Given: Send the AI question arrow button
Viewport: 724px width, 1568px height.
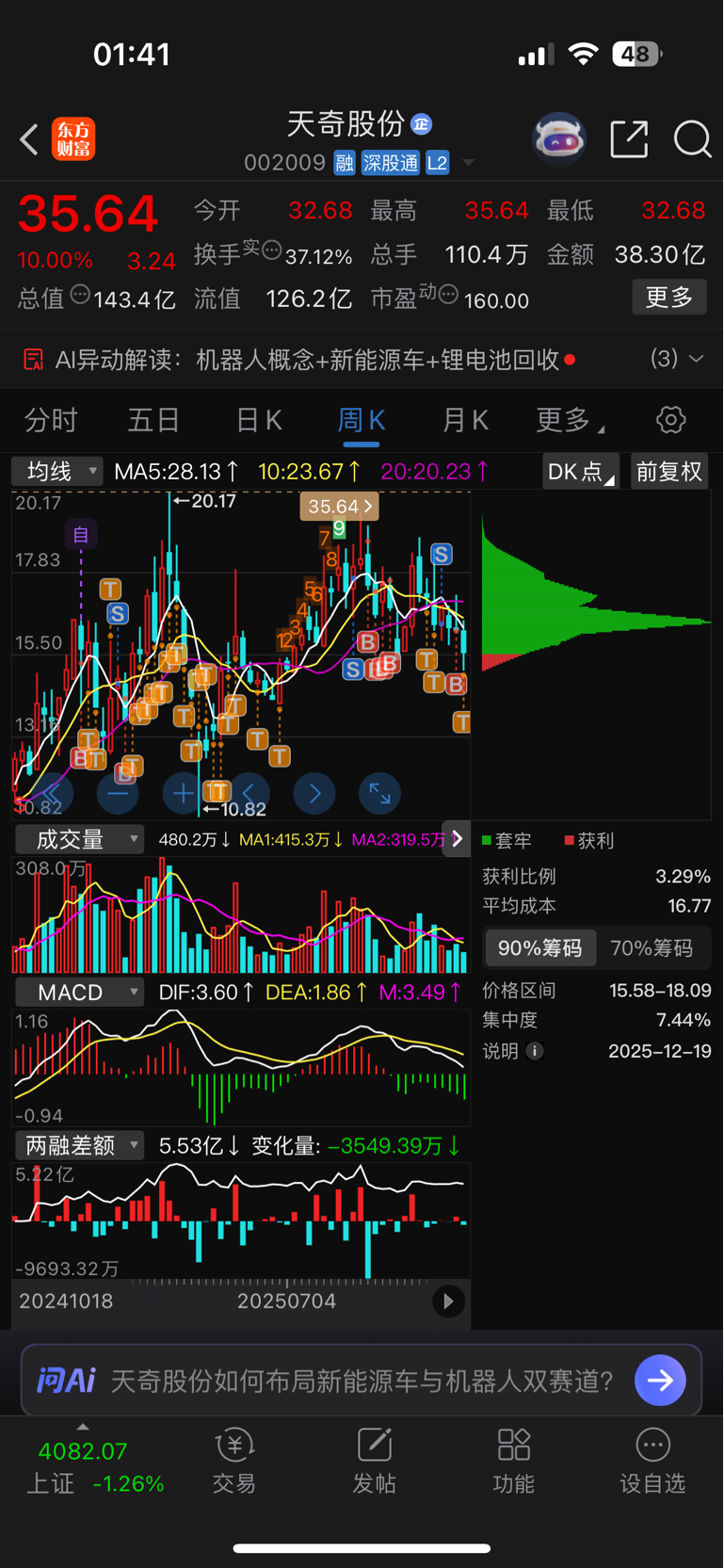Looking at the screenshot, I should (x=660, y=1381).
